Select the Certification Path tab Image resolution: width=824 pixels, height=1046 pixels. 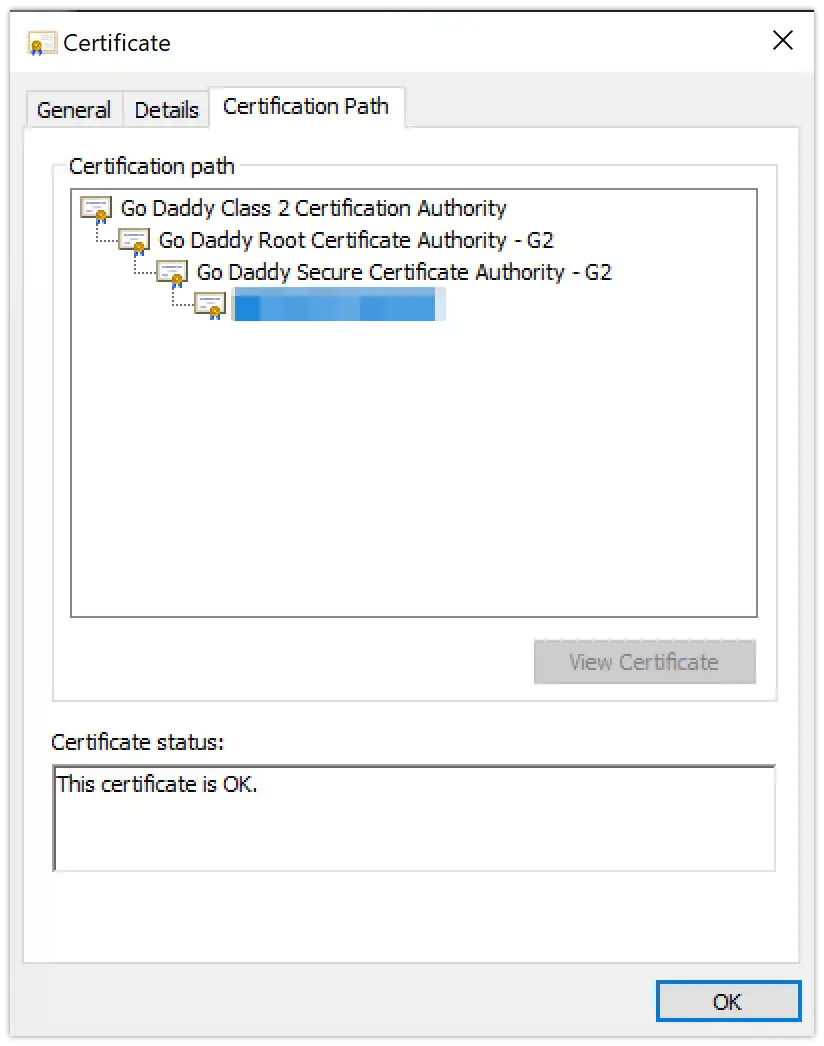(306, 106)
